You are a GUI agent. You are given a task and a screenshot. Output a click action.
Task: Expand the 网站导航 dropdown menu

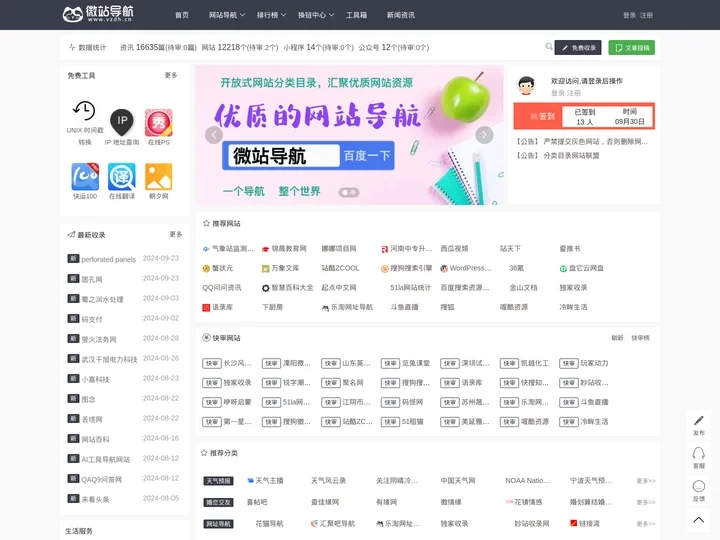coord(227,15)
